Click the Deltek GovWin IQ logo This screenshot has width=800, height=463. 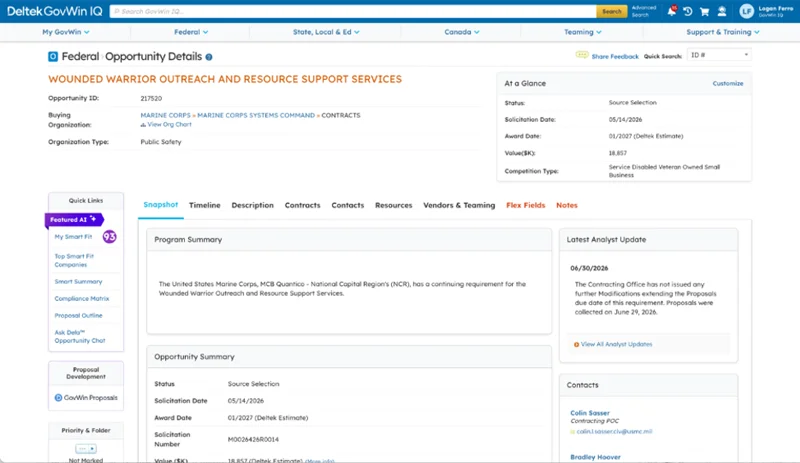coord(55,11)
